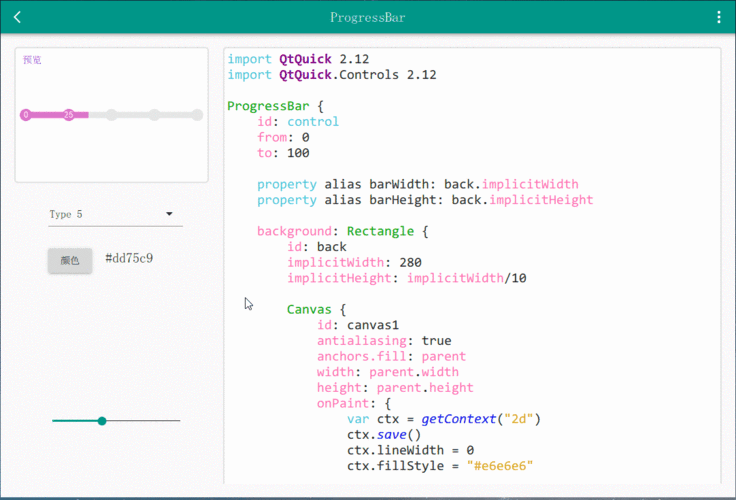
Task: Click the getContext("2d") code line
Action: 444,419
